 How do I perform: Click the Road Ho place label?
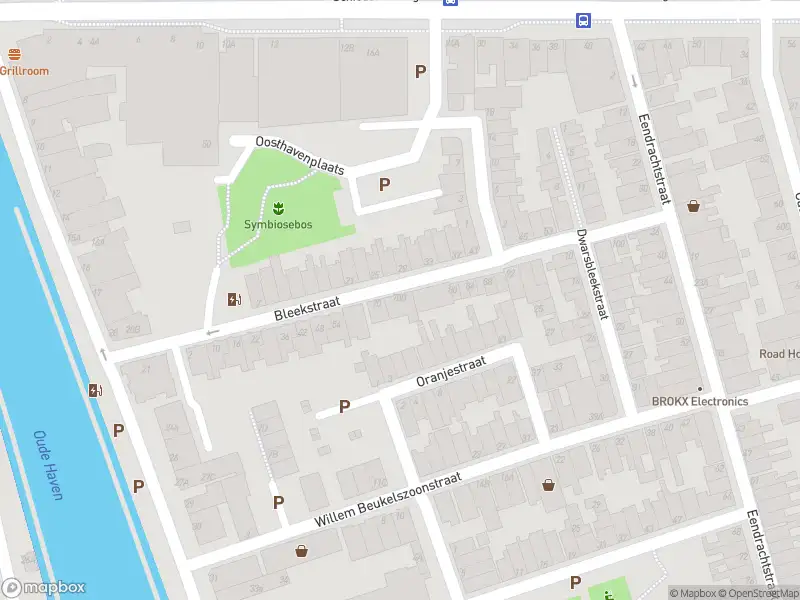(x=779, y=354)
